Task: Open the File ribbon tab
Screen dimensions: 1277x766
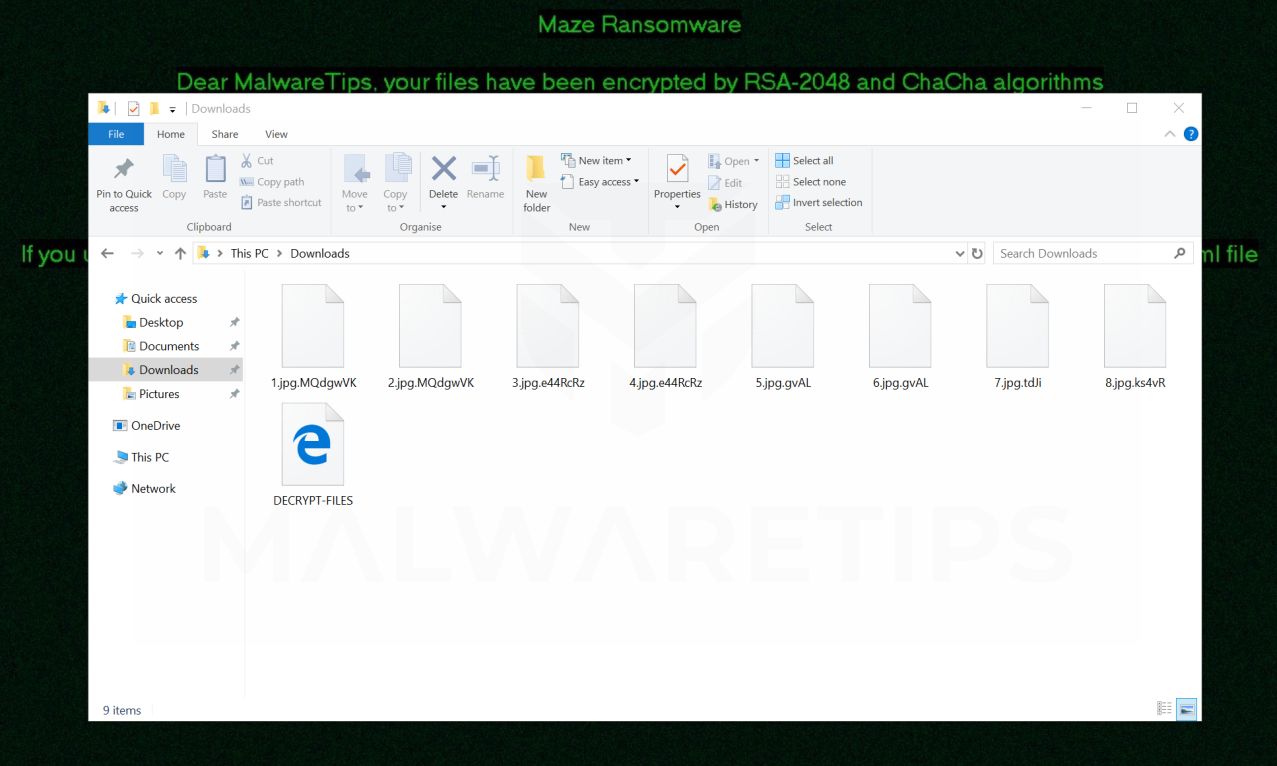Action: pos(116,134)
